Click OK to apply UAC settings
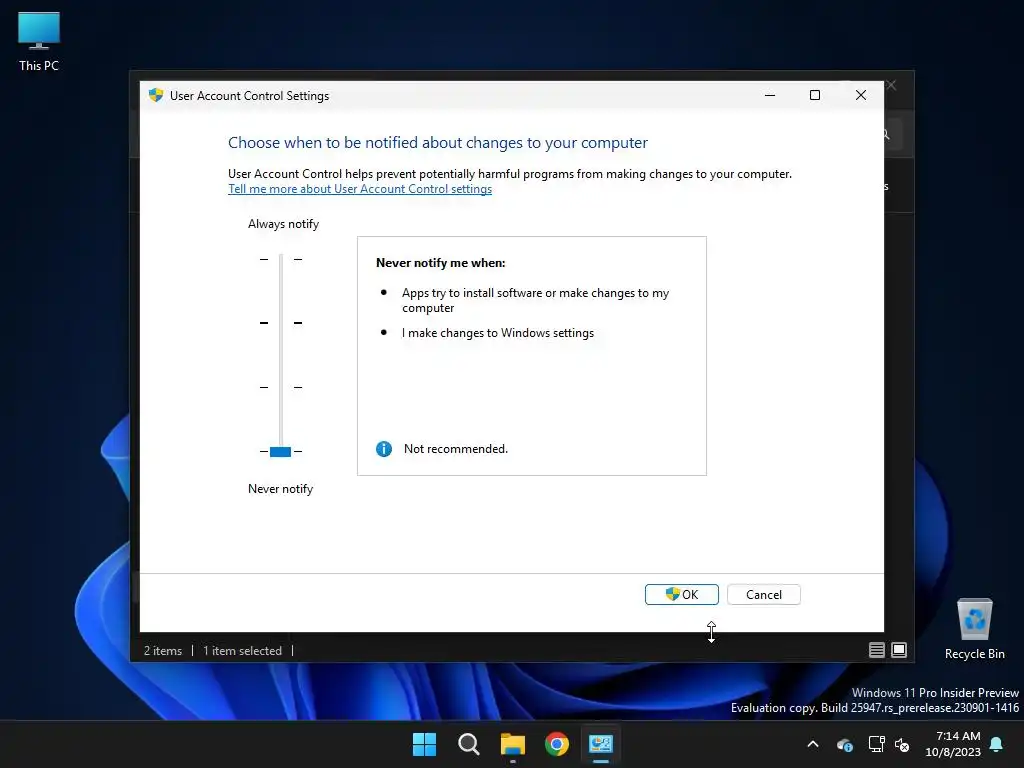The image size is (1024, 768). pos(681,594)
